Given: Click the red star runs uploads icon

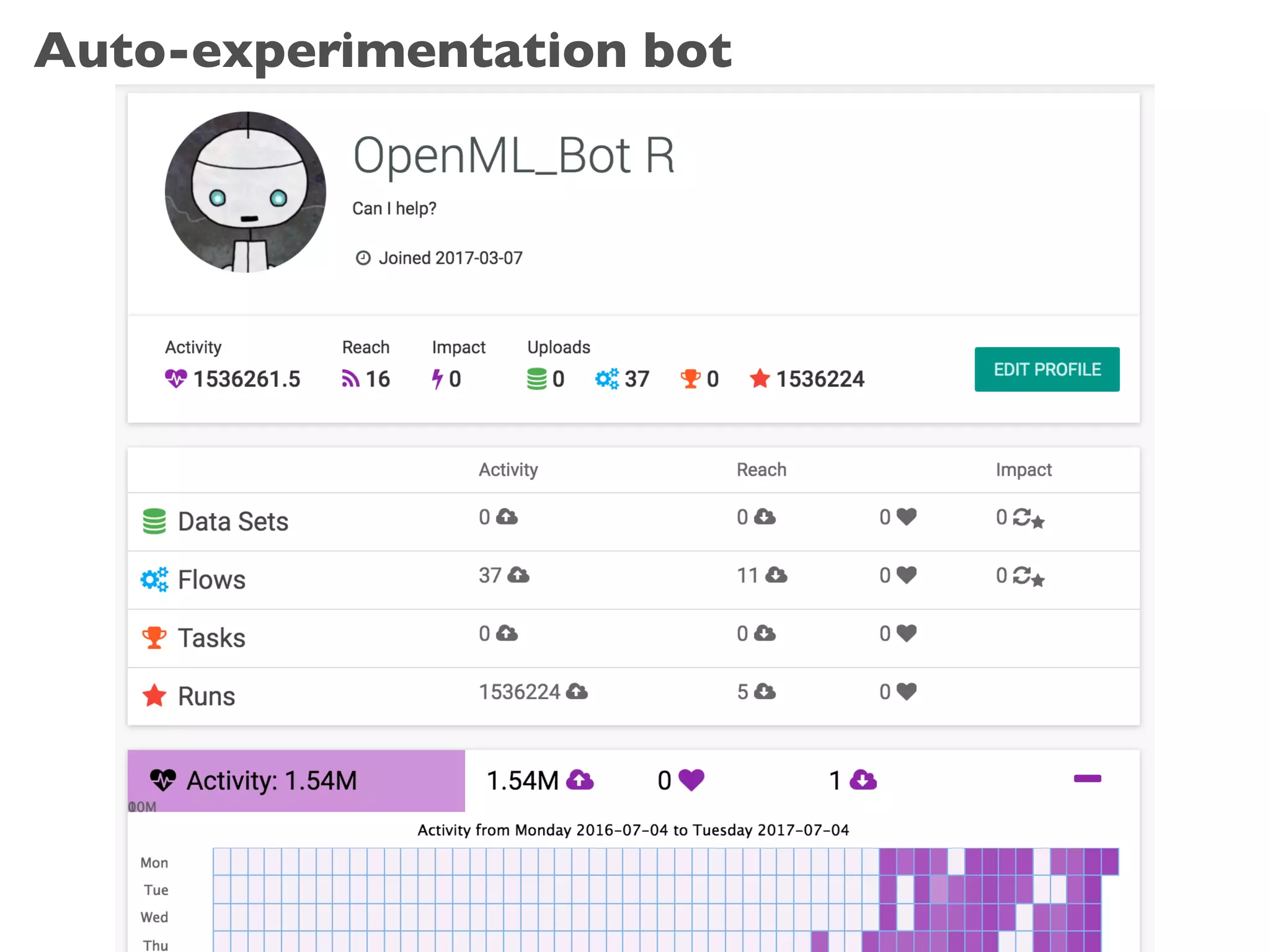Looking at the screenshot, I should (760, 379).
